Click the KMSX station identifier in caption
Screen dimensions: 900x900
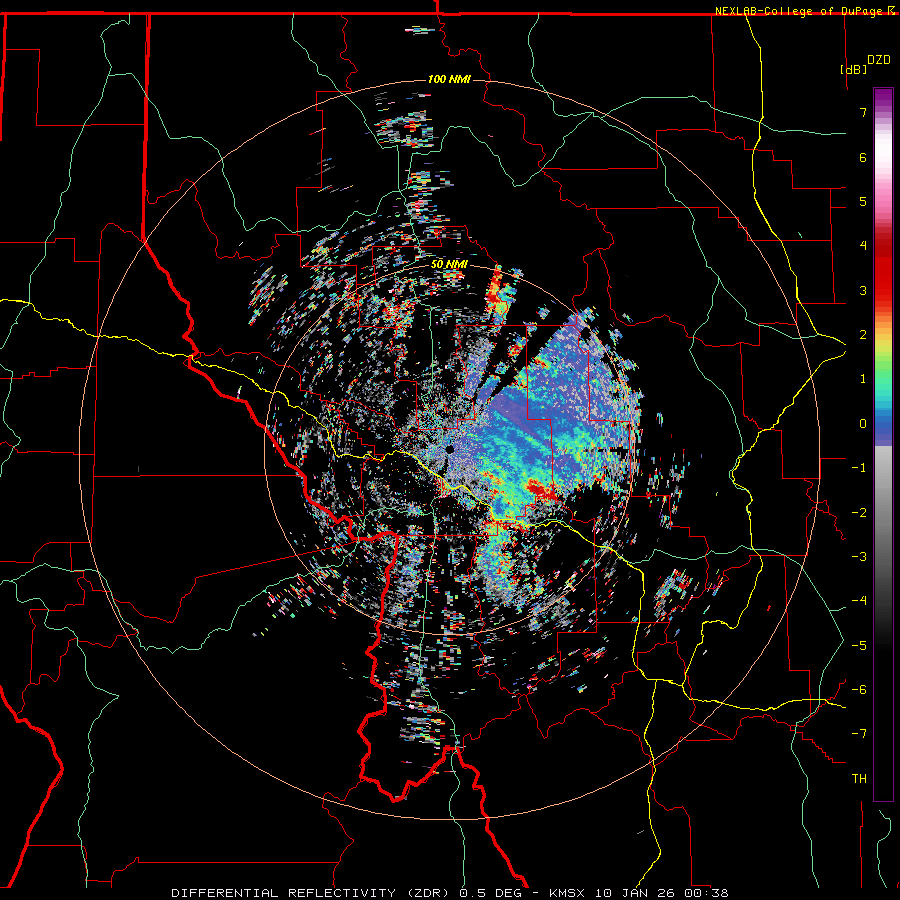click(x=568, y=893)
